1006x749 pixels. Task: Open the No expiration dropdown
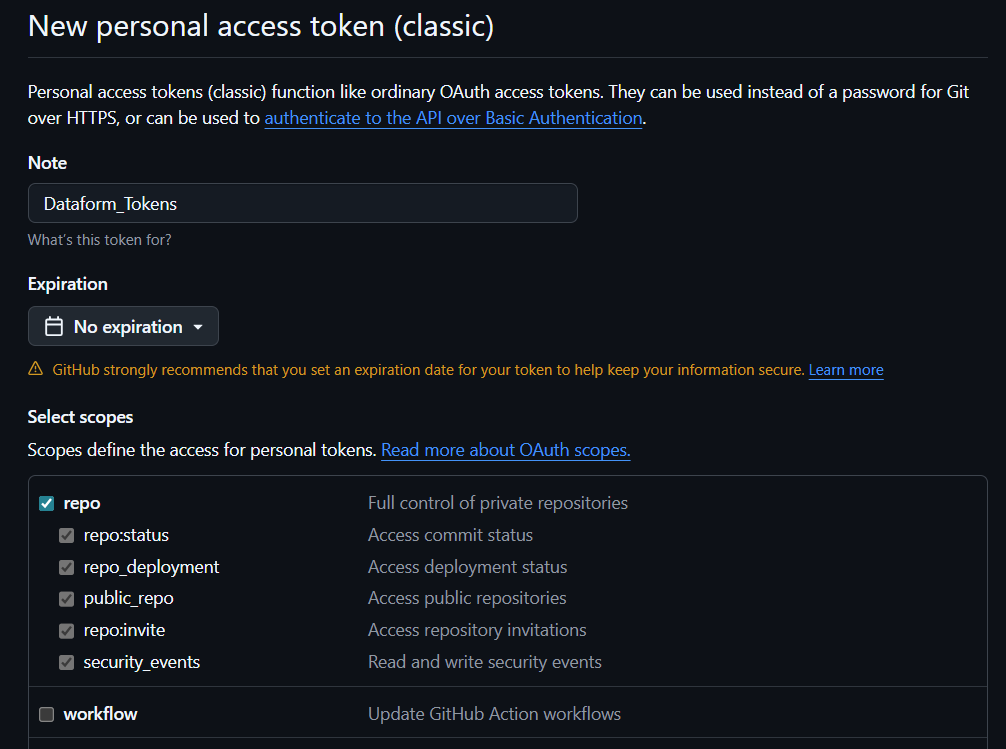pyautogui.click(x=123, y=327)
